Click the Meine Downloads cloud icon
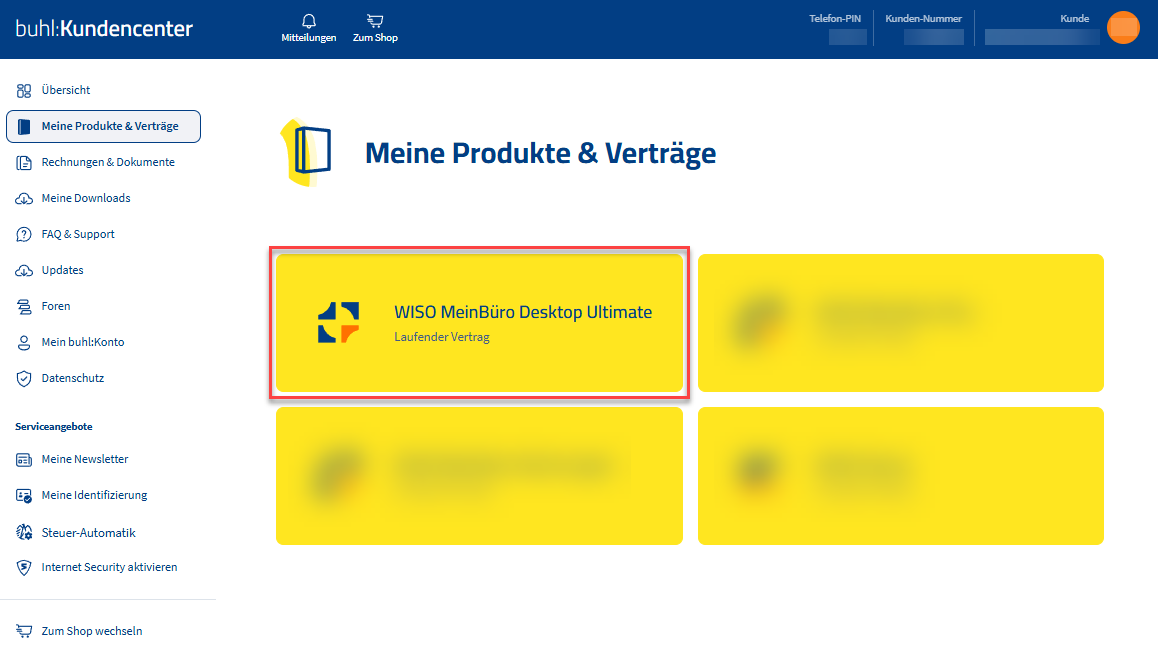Screen dimensions: 1158x672 [x=24, y=199]
